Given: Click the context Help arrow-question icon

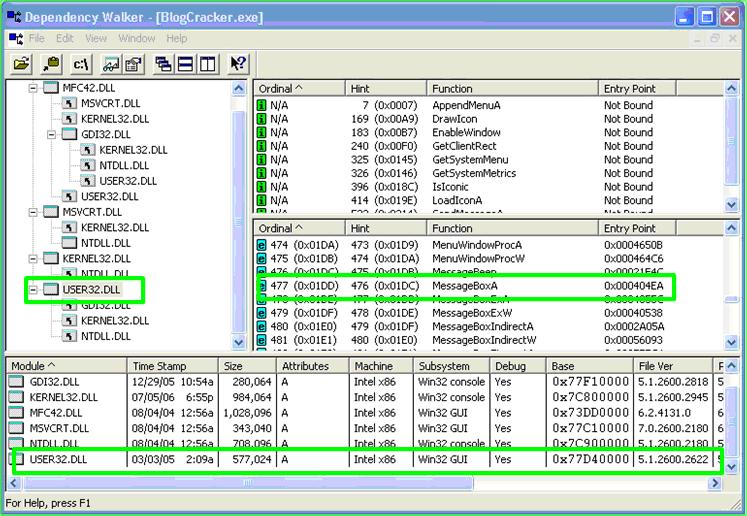Looking at the screenshot, I should click(x=238, y=63).
